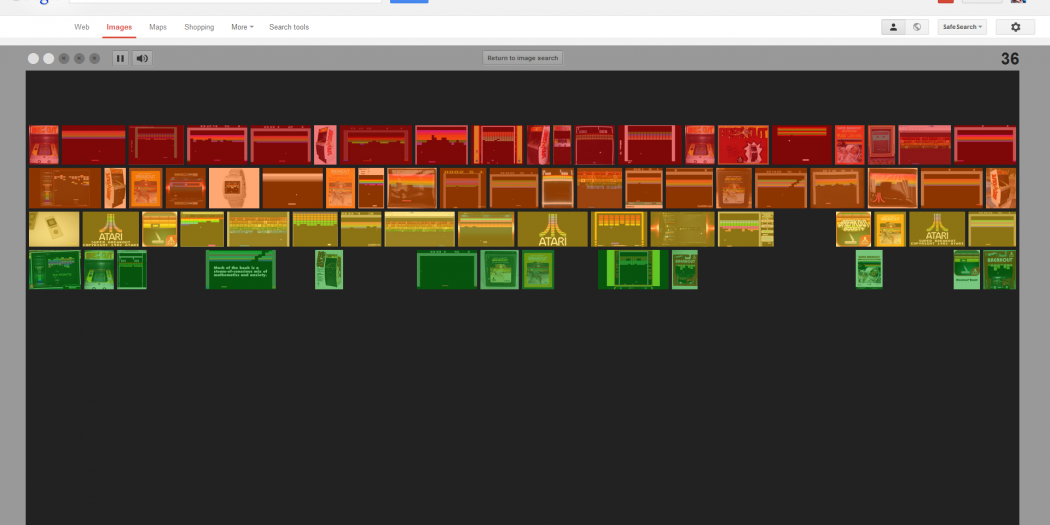Click the globe icon for global results
The image size is (1050, 525).
(x=917, y=27)
